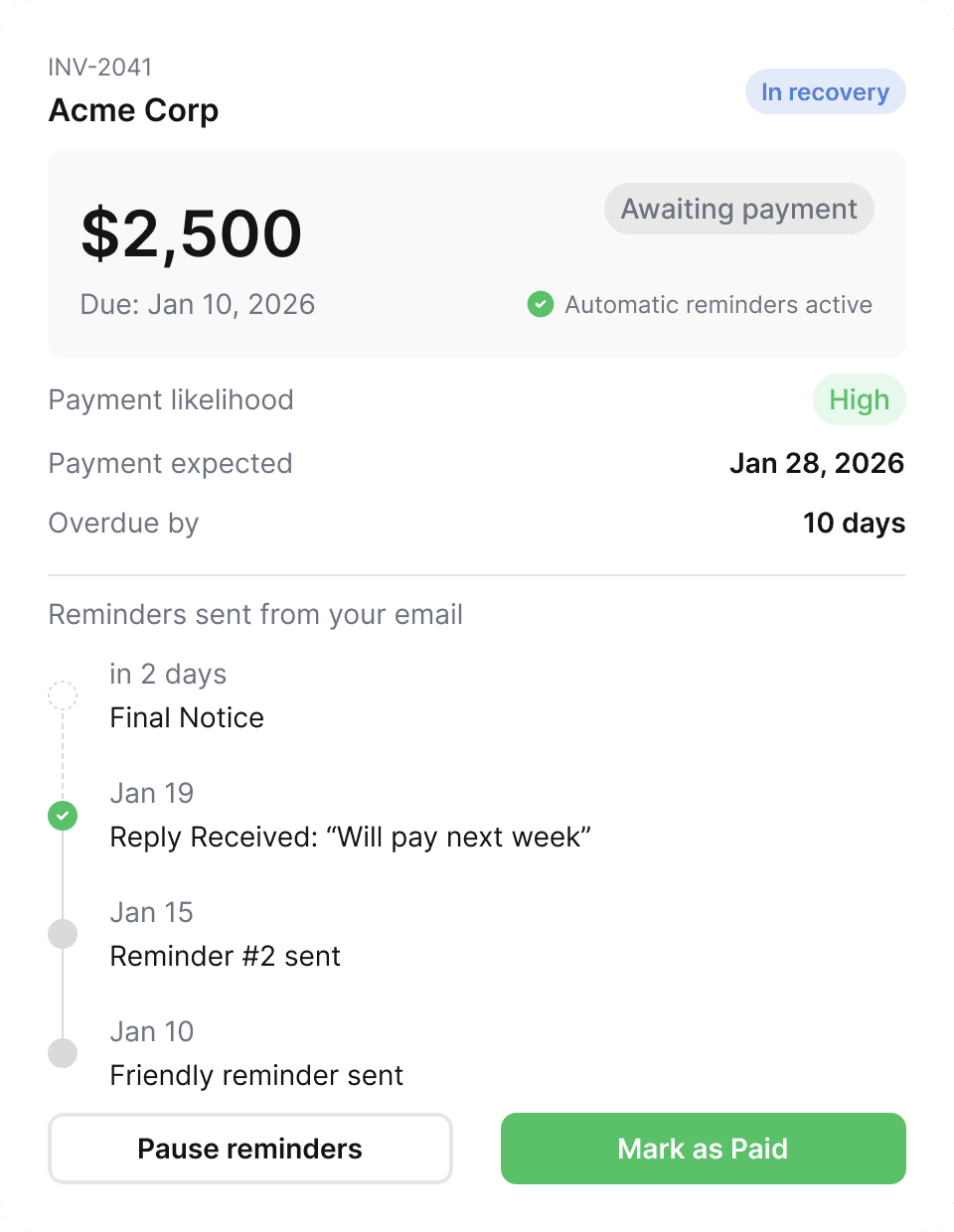Click the INV-2041 invoice number

point(100,68)
